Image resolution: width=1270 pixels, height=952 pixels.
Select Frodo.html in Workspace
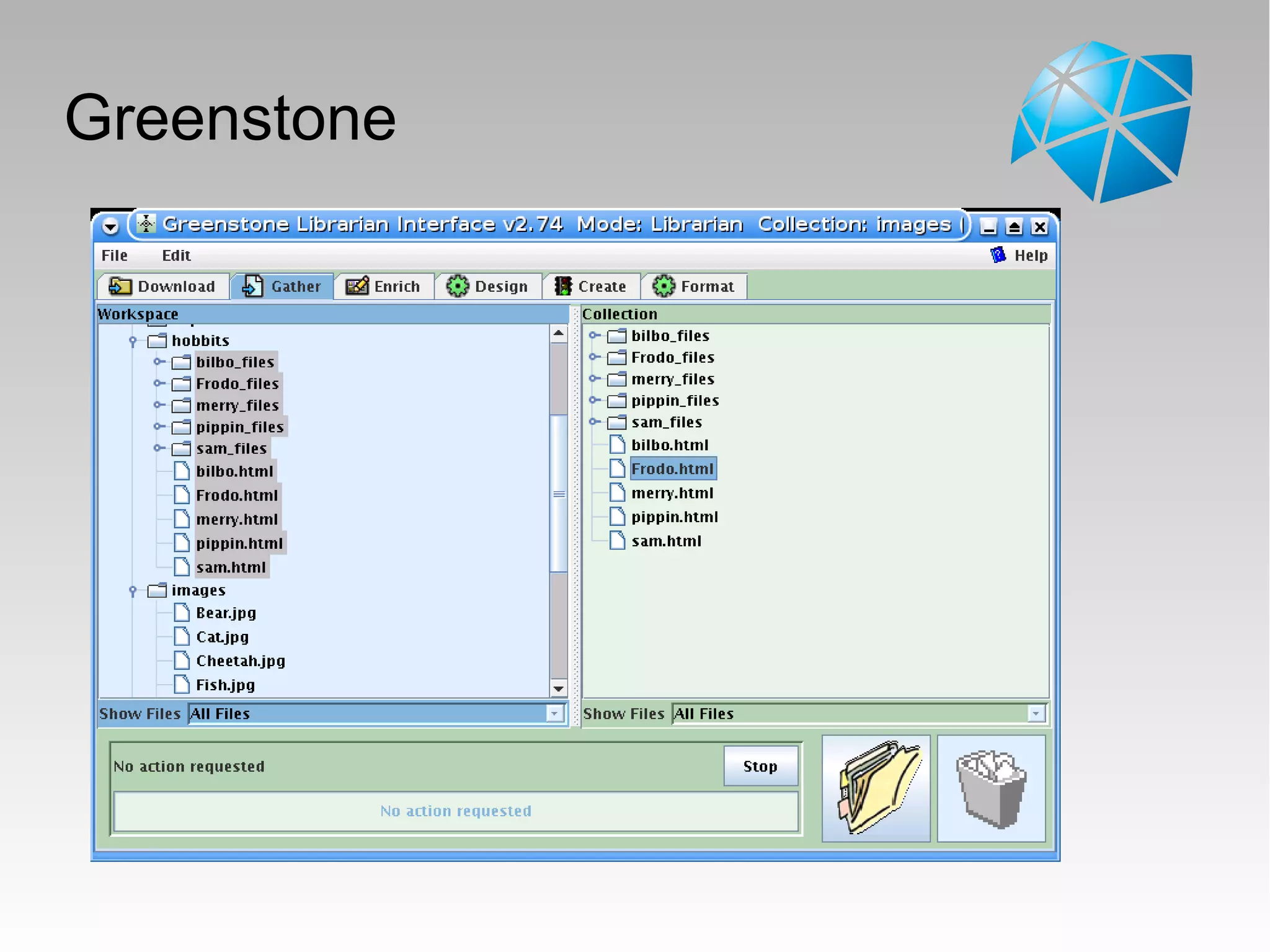coord(237,496)
